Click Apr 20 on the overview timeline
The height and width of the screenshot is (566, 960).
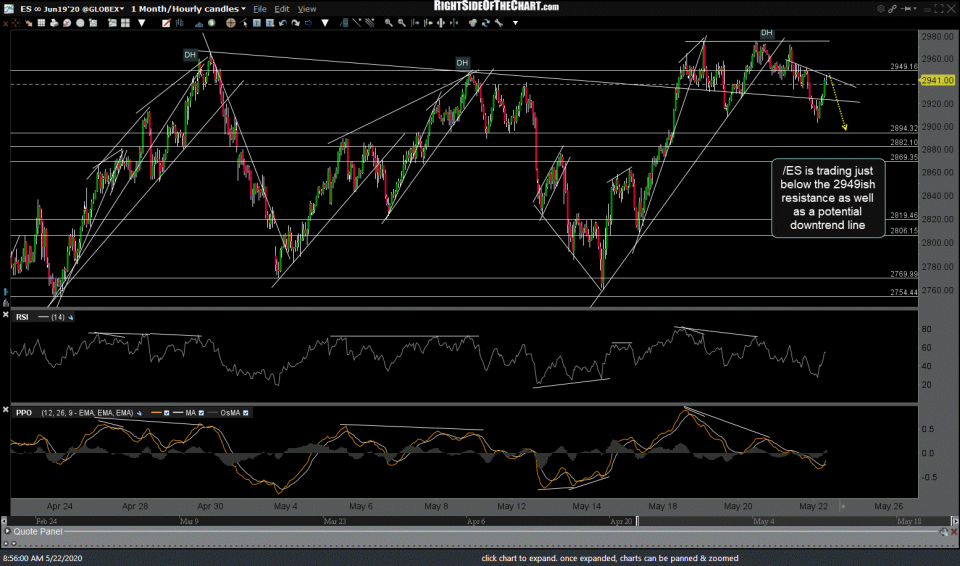tap(621, 521)
